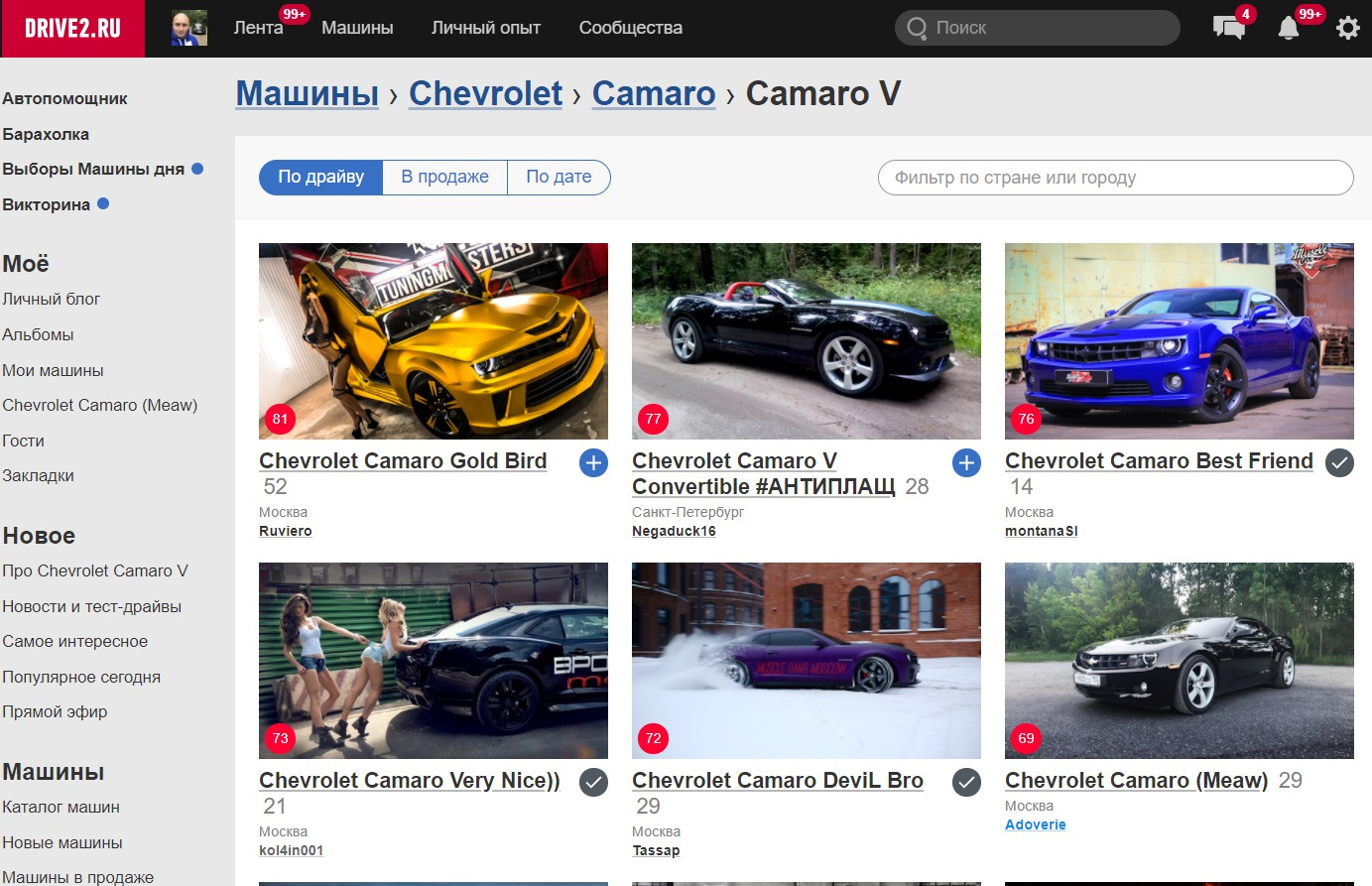
Task: Open Chevrolet Camaro Best Friend title link
Action: (1159, 461)
